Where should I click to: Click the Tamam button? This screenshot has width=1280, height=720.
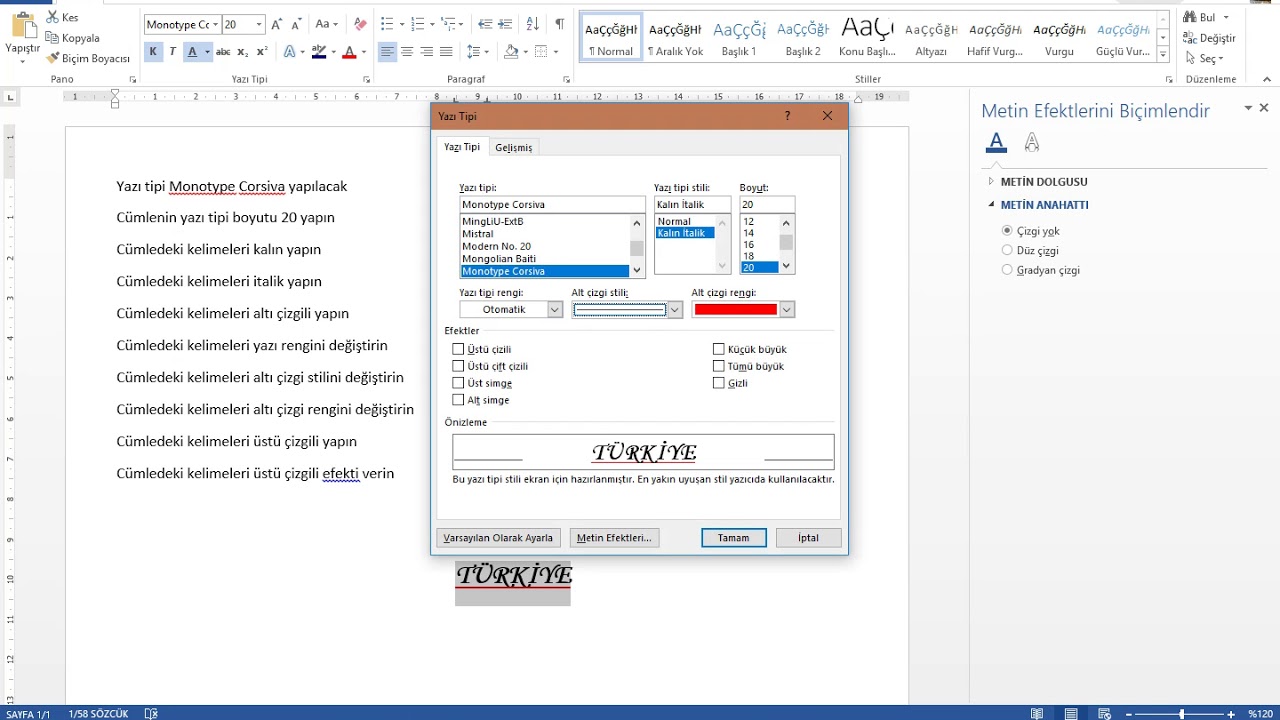pos(733,538)
